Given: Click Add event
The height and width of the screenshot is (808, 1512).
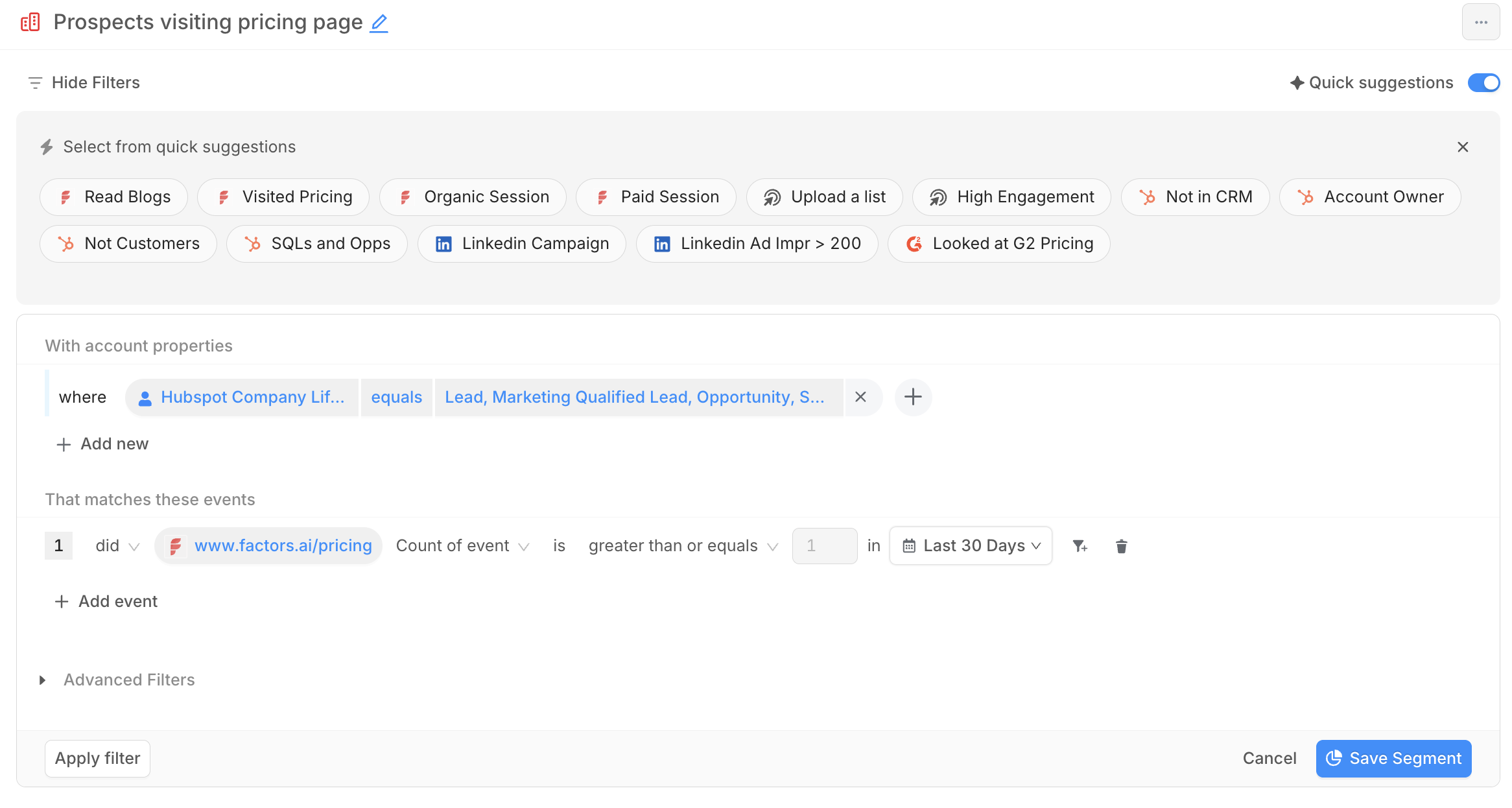Looking at the screenshot, I should tap(106, 602).
